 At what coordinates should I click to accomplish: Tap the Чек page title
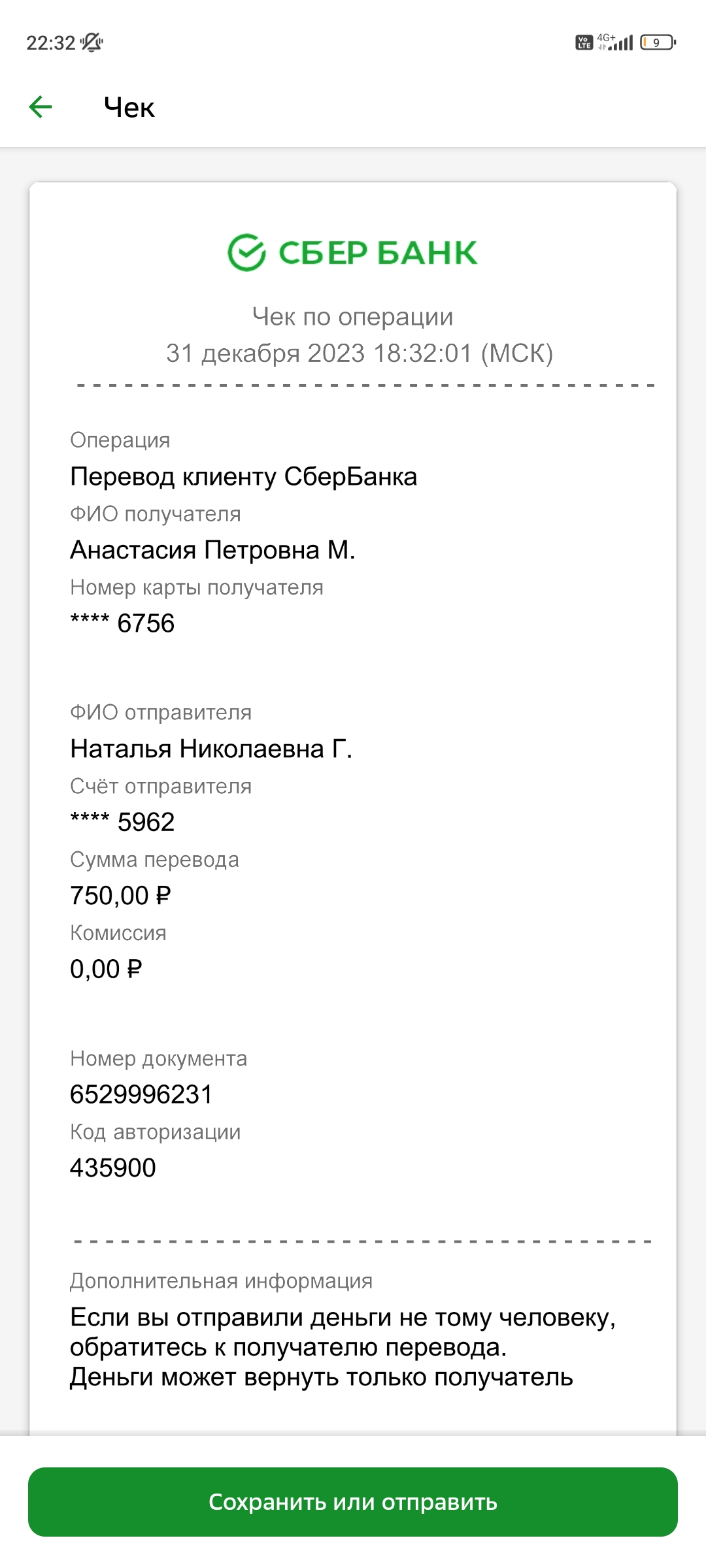129,108
